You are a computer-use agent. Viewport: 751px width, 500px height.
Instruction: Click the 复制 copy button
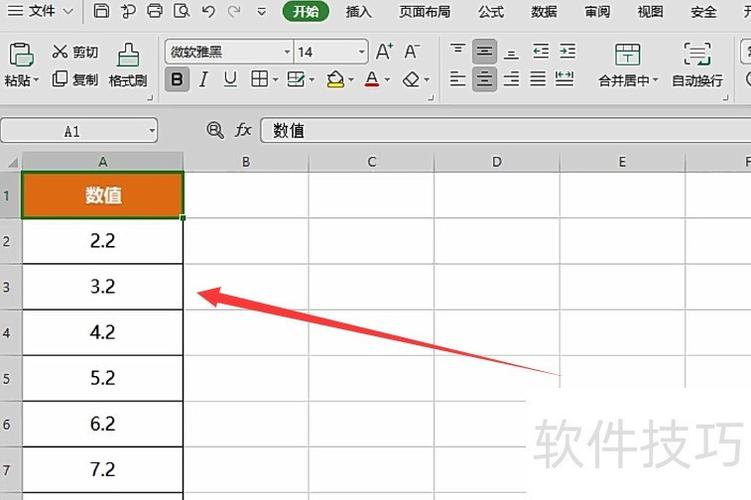pyautogui.click(x=75, y=80)
